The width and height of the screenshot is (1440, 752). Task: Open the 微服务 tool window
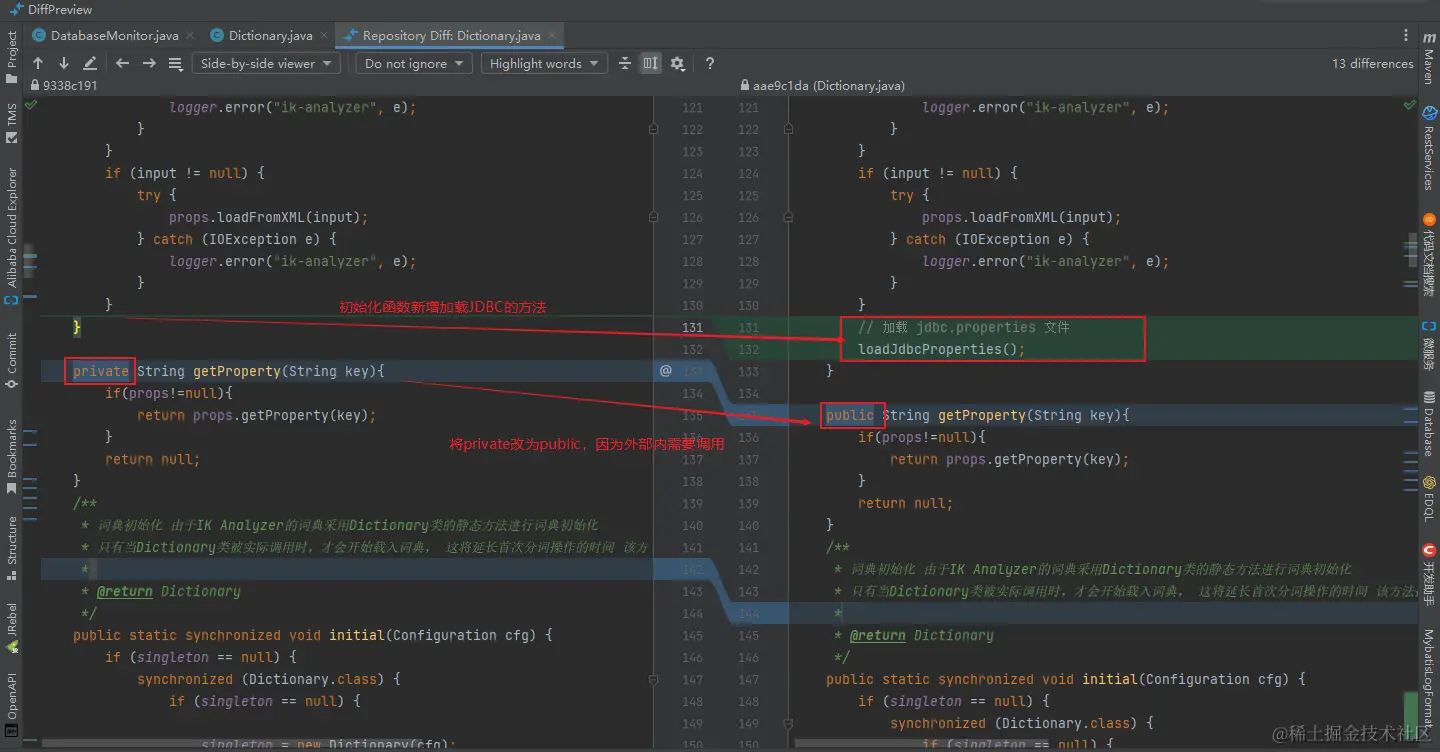pos(1429,347)
